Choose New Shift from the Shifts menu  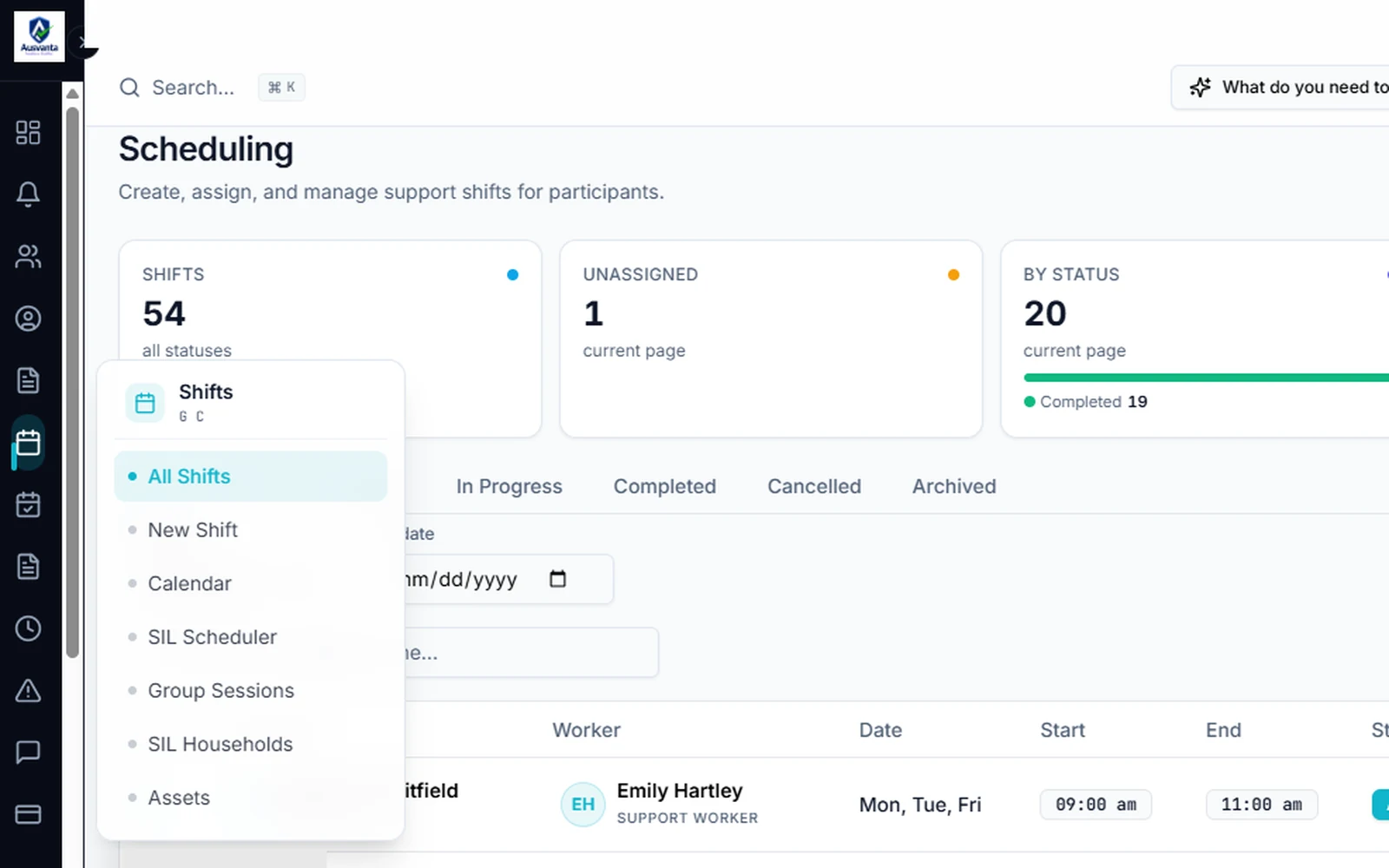tap(250, 529)
